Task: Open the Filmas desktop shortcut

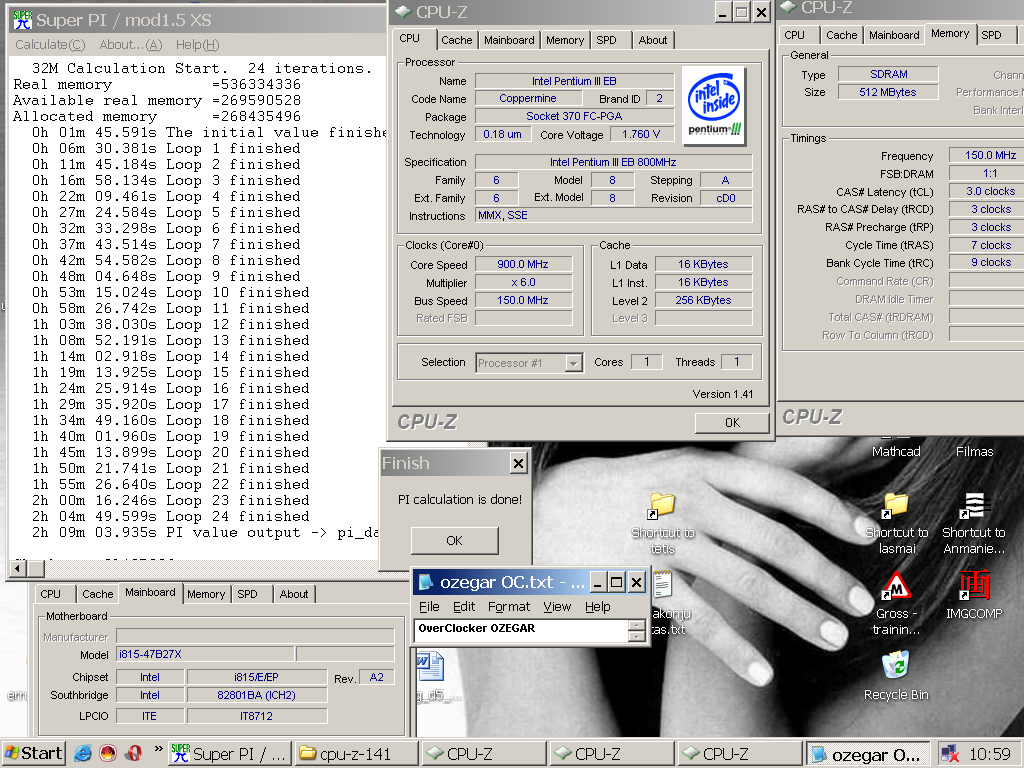Action: (x=974, y=451)
